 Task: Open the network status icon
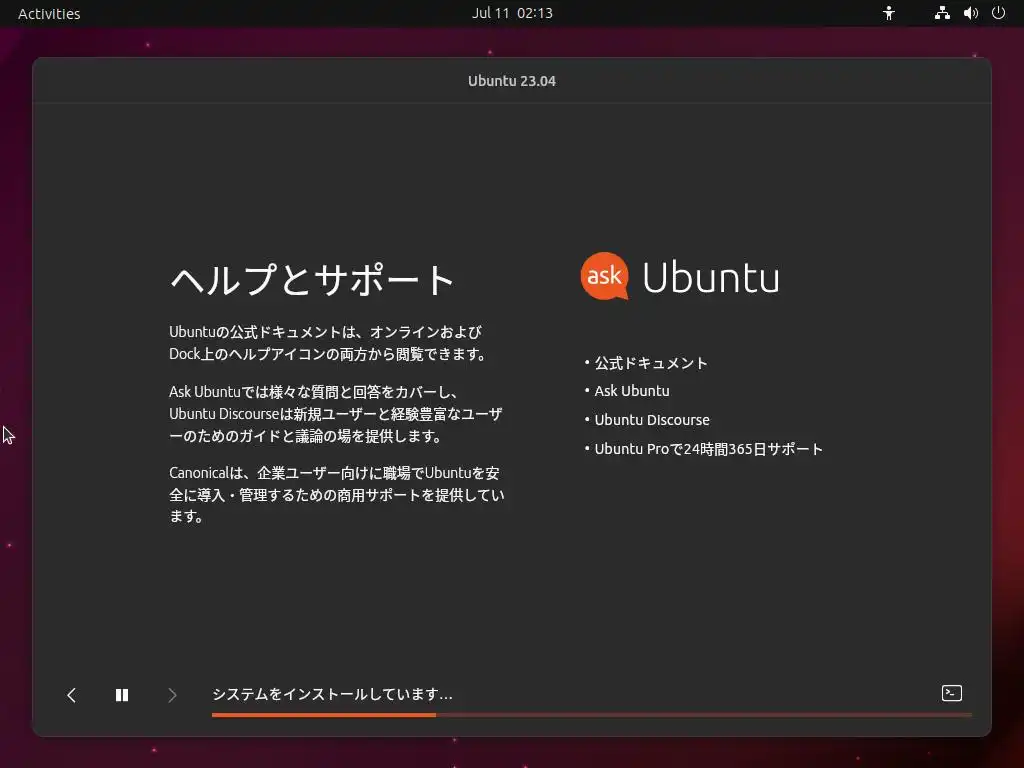(x=942, y=13)
